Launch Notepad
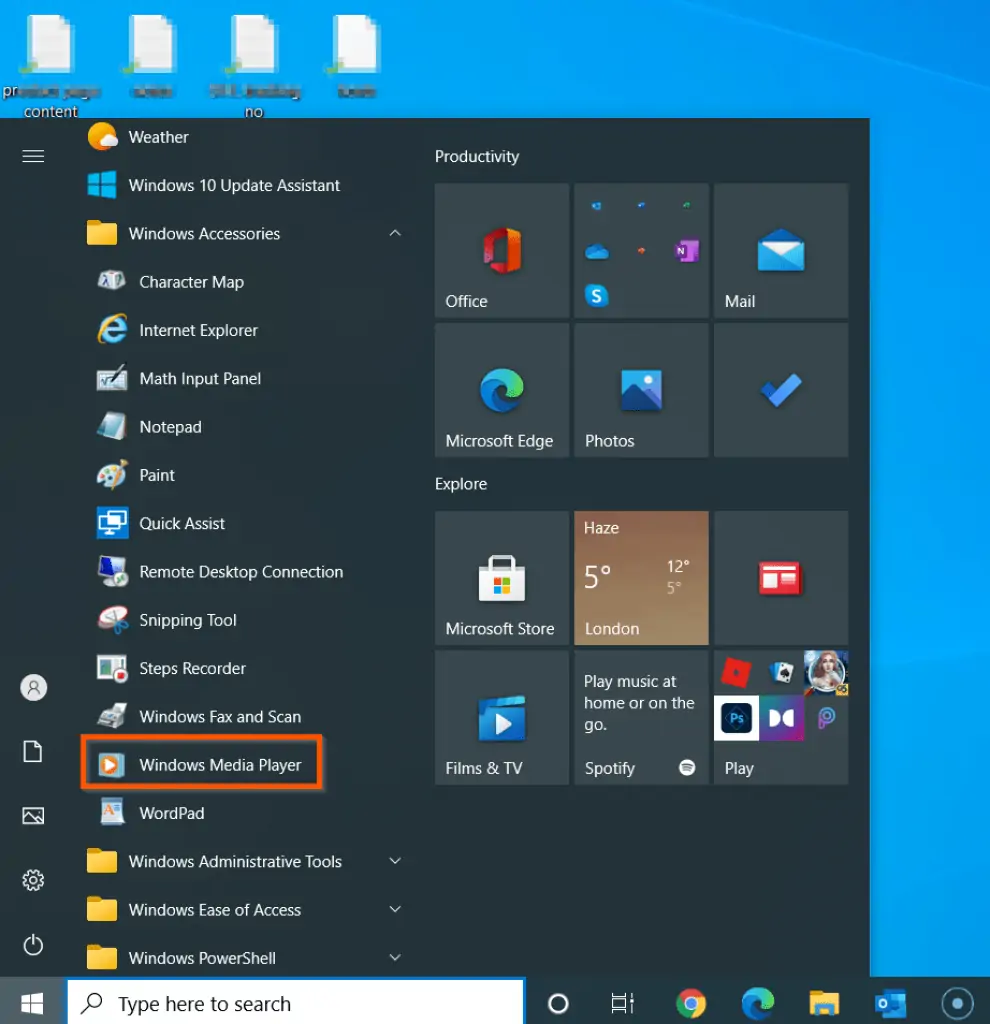The image size is (990, 1024). point(170,427)
